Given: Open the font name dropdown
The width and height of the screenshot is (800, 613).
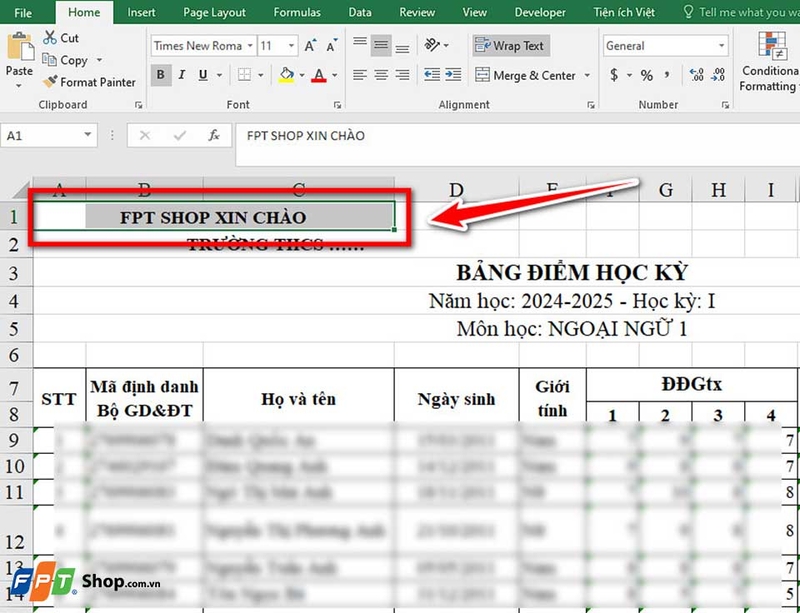Looking at the screenshot, I should [249, 46].
